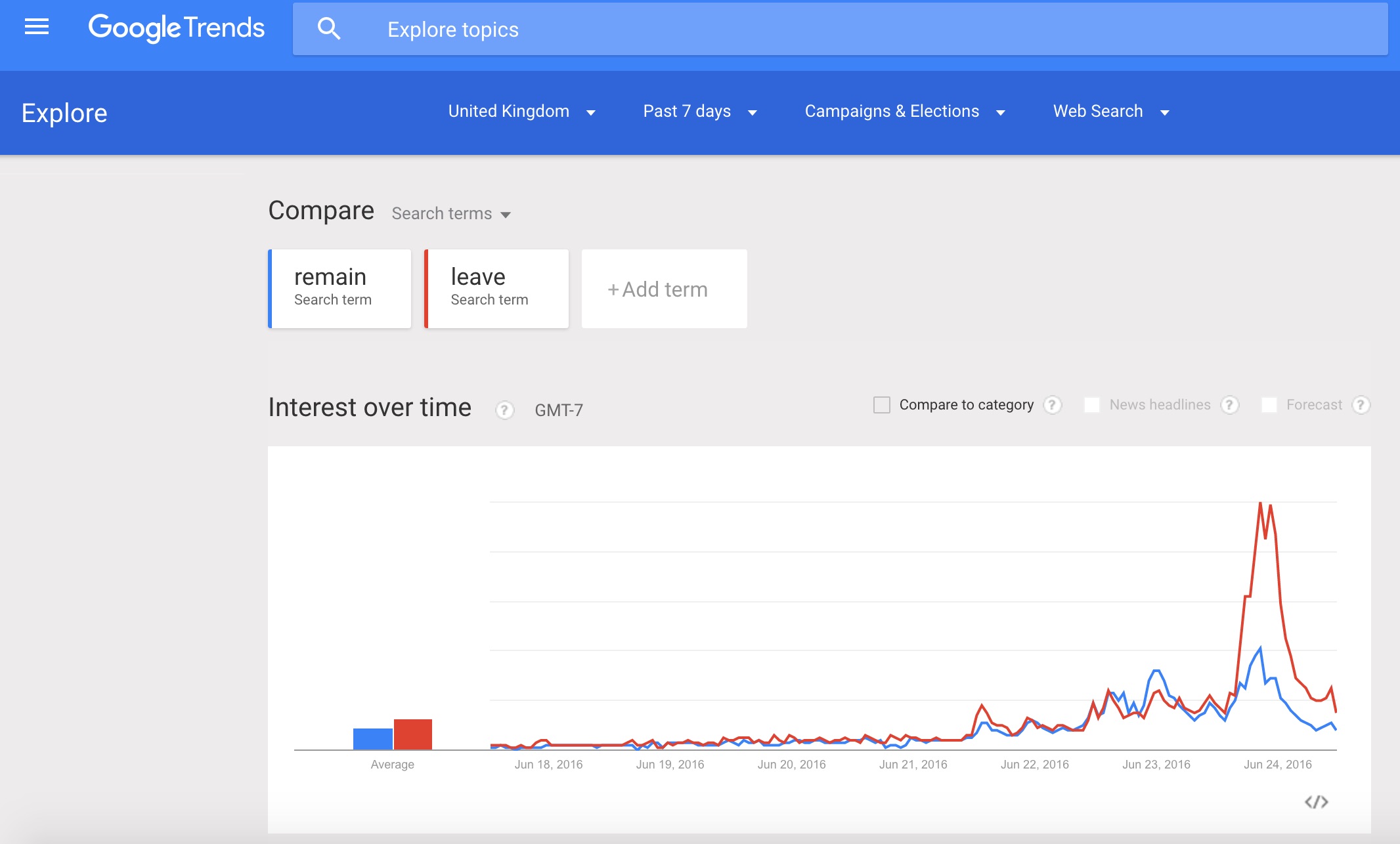Click the embed code icon
This screenshot has width=1400, height=844.
tap(1316, 802)
